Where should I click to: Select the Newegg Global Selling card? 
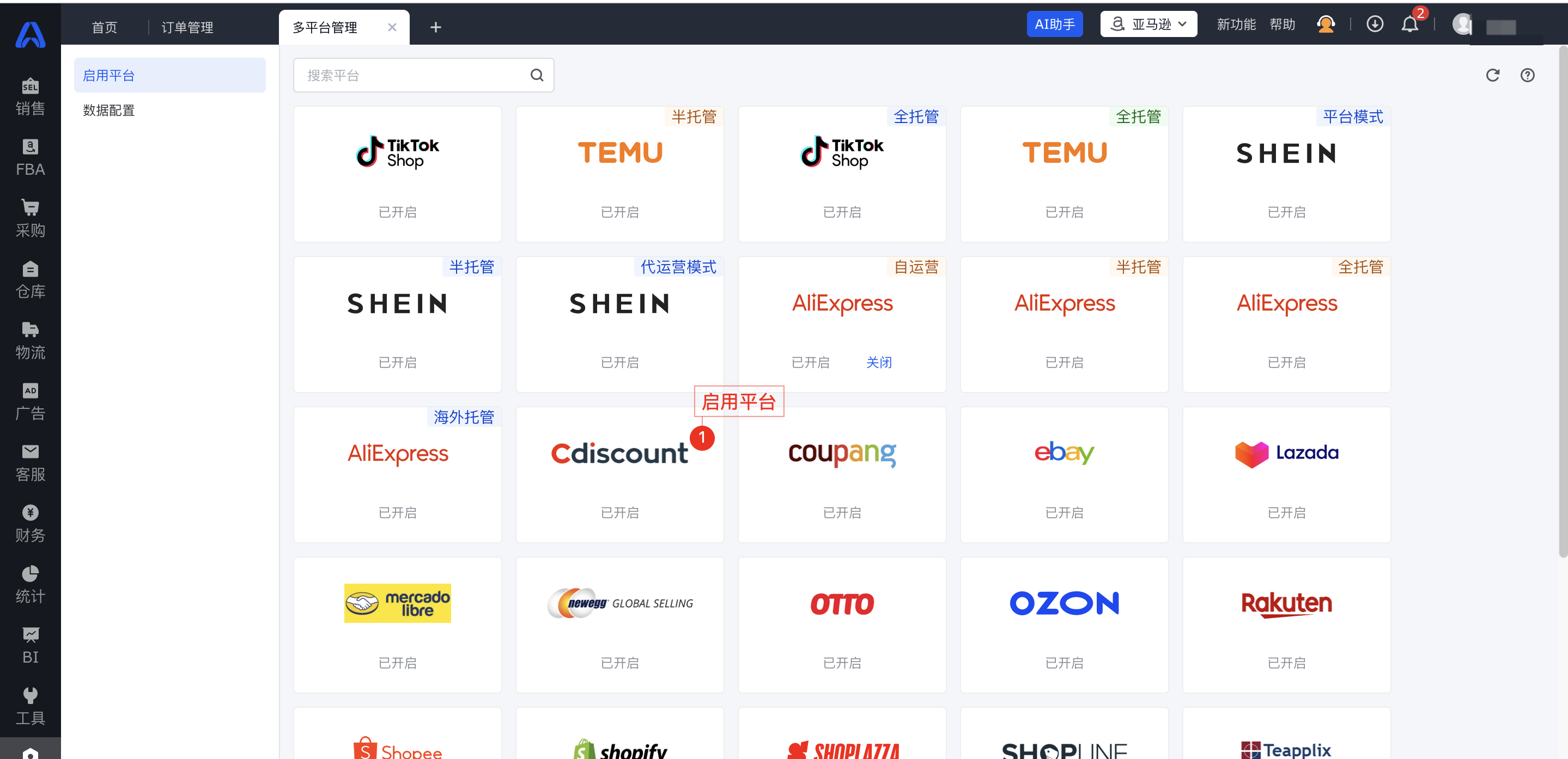point(619,625)
